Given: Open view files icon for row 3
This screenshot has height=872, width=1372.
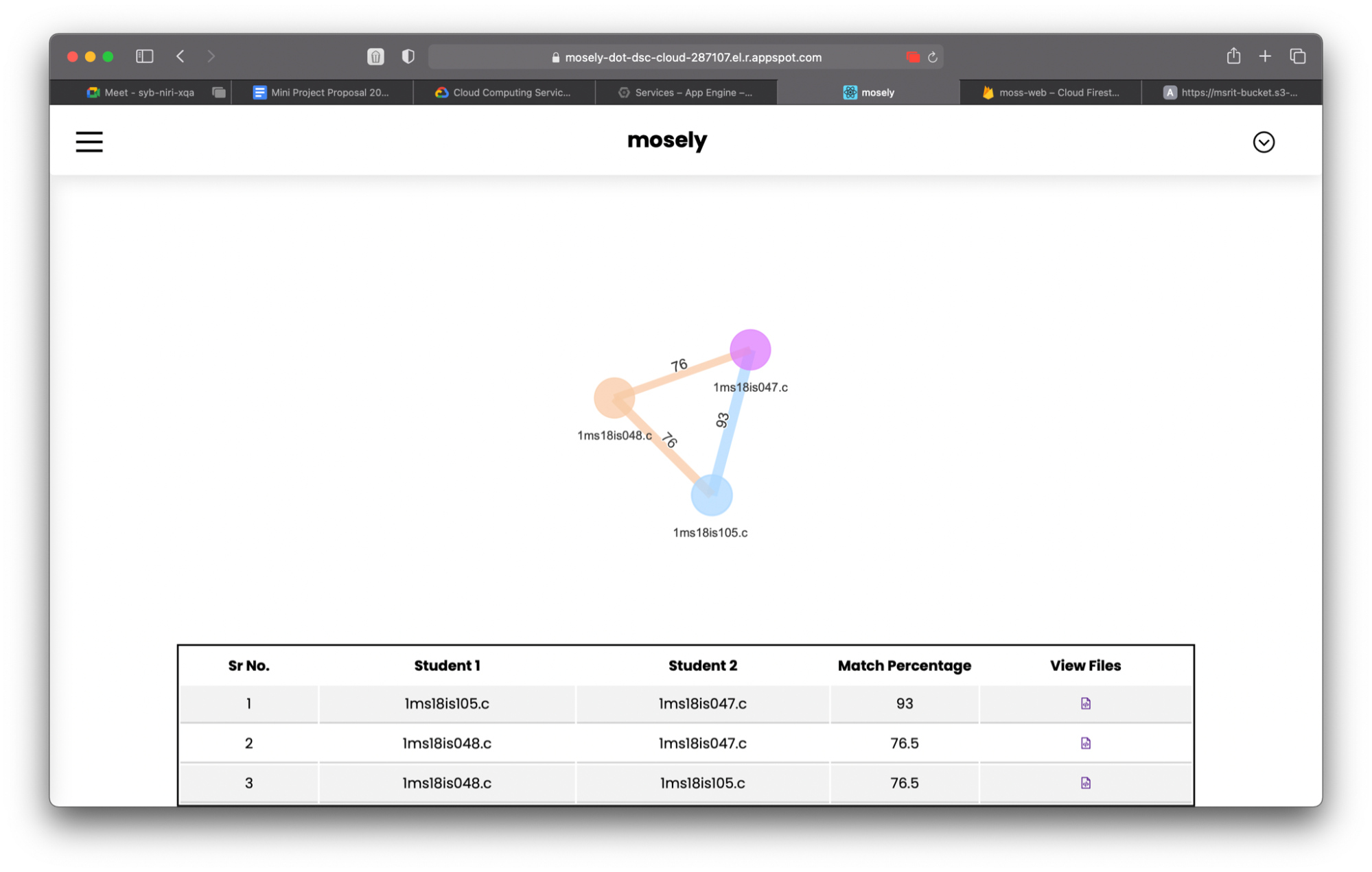Looking at the screenshot, I should click(x=1085, y=783).
